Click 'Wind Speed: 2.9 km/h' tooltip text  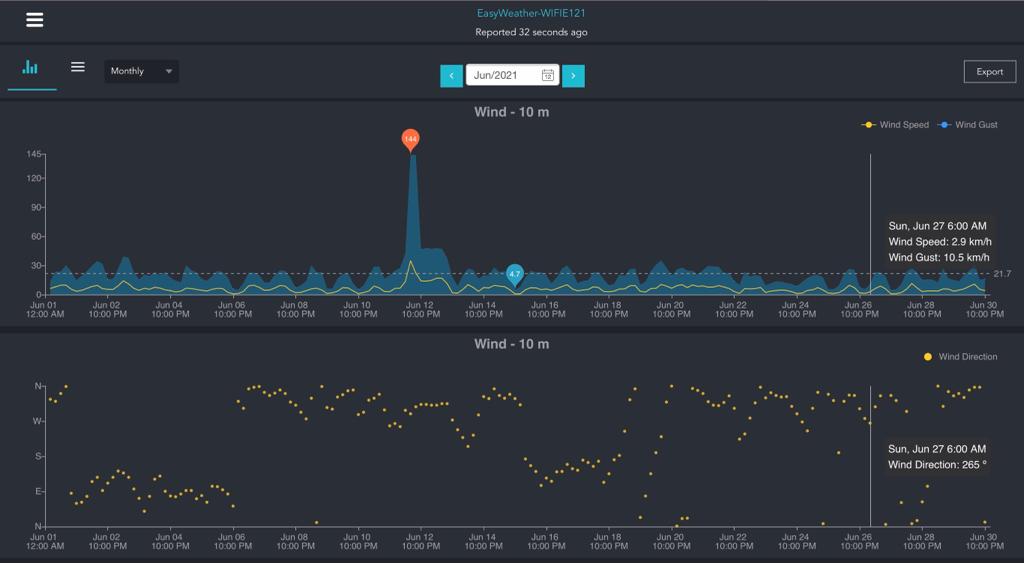tap(940, 242)
